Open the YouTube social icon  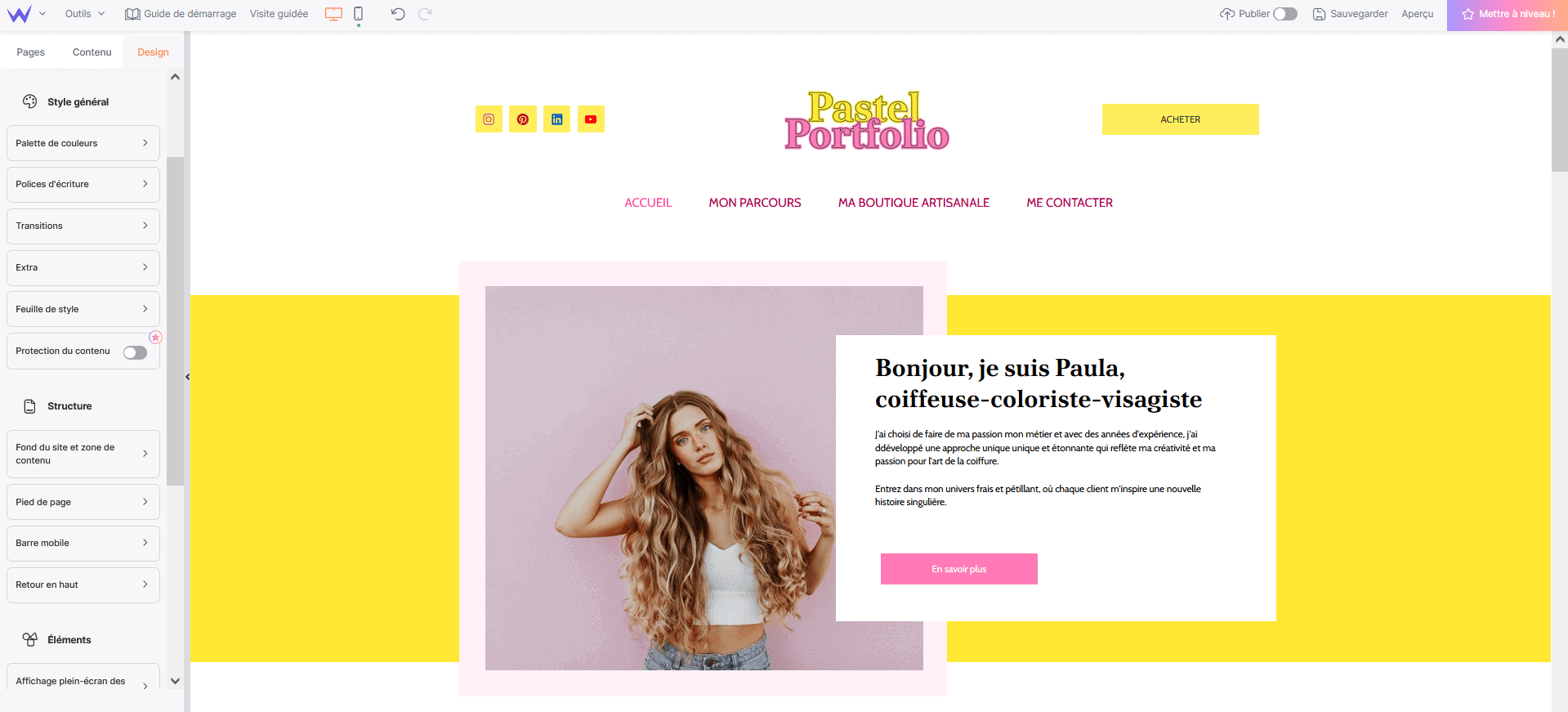point(591,119)
